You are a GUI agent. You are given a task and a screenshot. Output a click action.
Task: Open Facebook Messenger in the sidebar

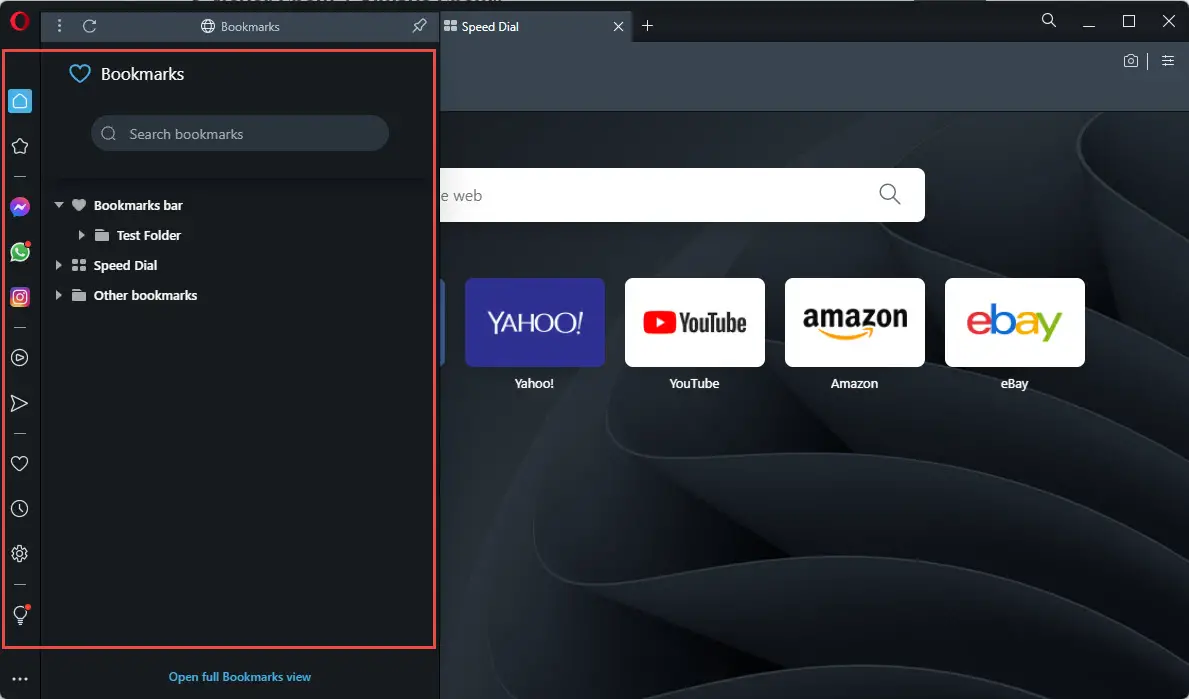[20, 206]
